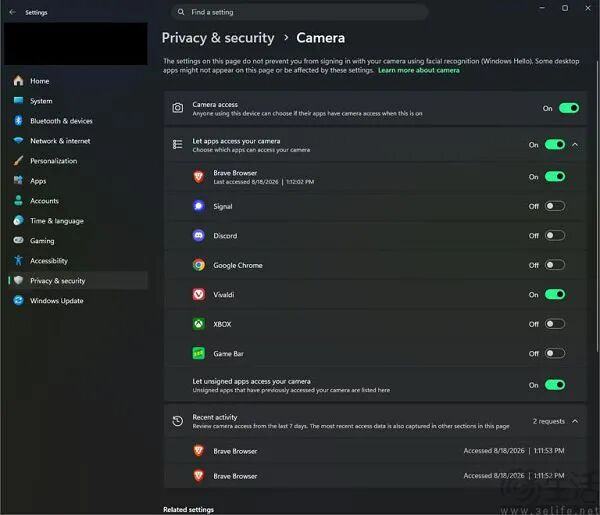Click the Brave Browser icon in app list
This screenshot has width=600, height=515.
(x=199, y=177)
